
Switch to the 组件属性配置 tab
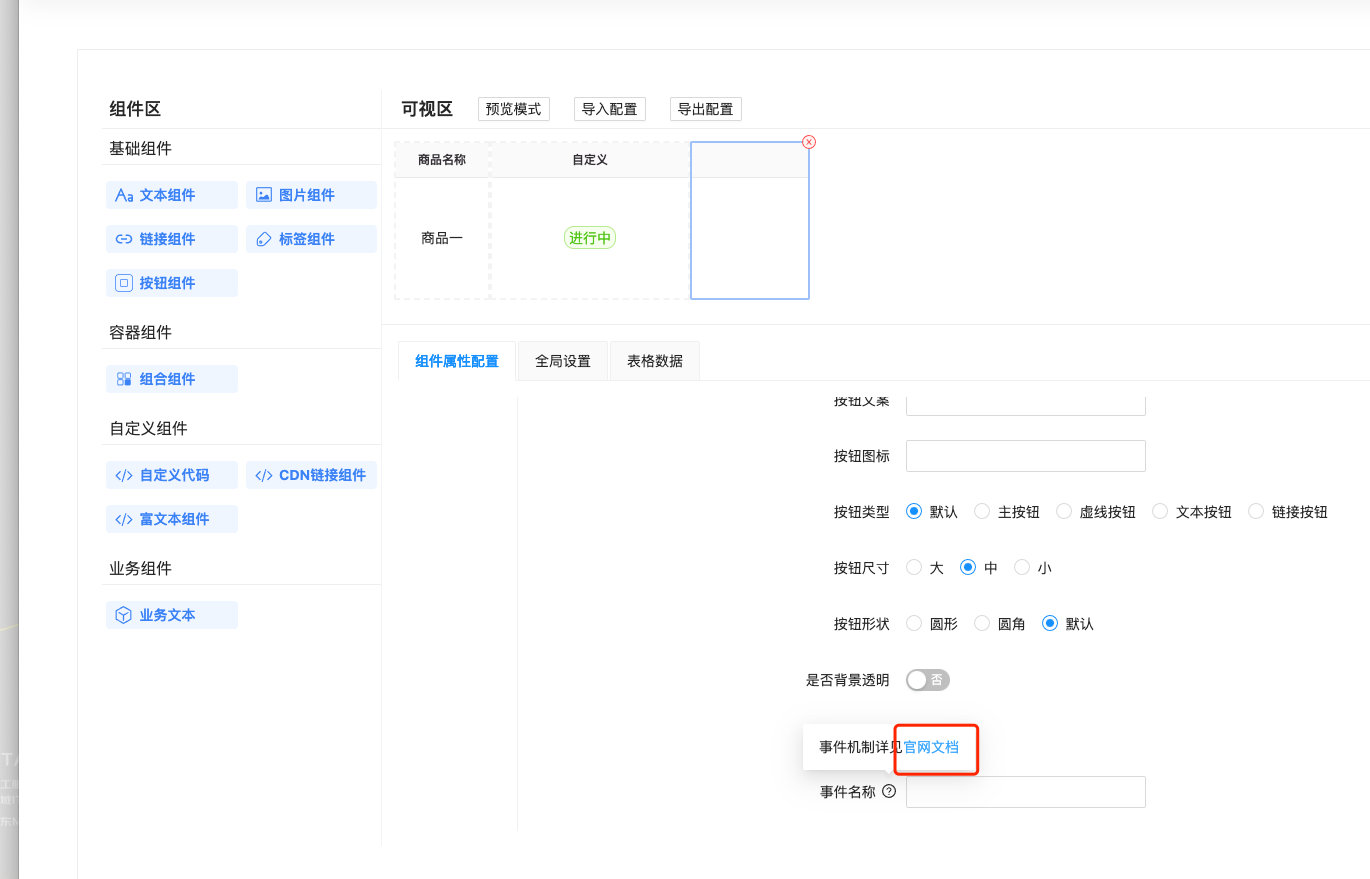tap(457, 361)
